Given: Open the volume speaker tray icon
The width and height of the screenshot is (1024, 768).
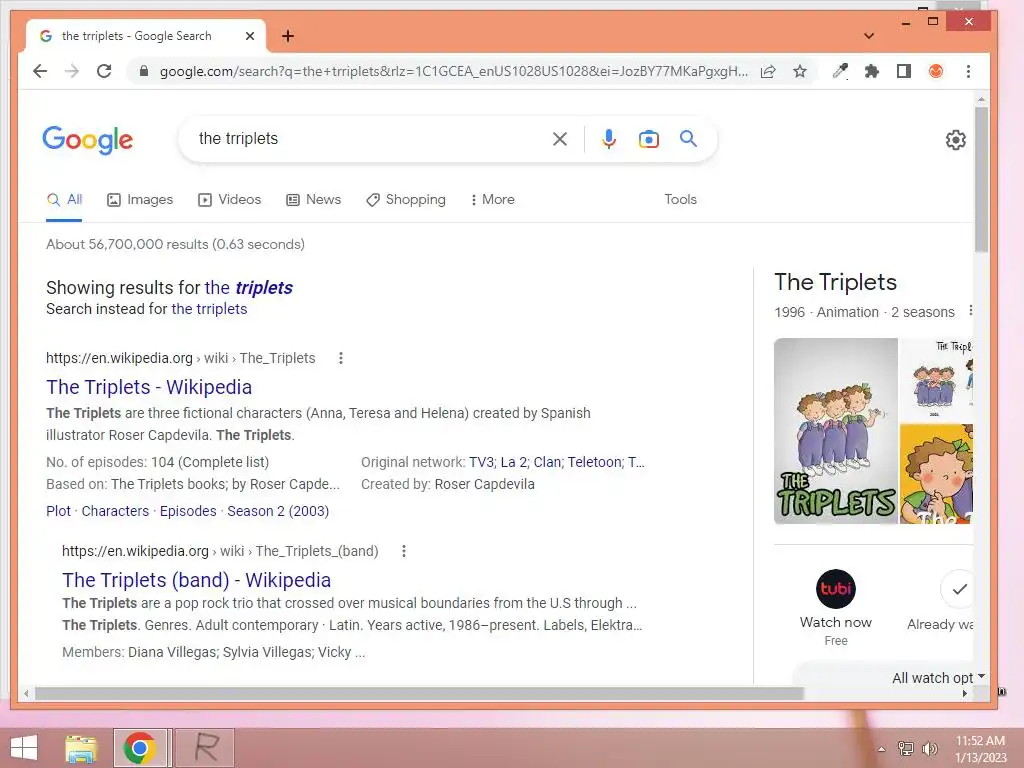Looking at the screenshot, I should pos(929,748).
